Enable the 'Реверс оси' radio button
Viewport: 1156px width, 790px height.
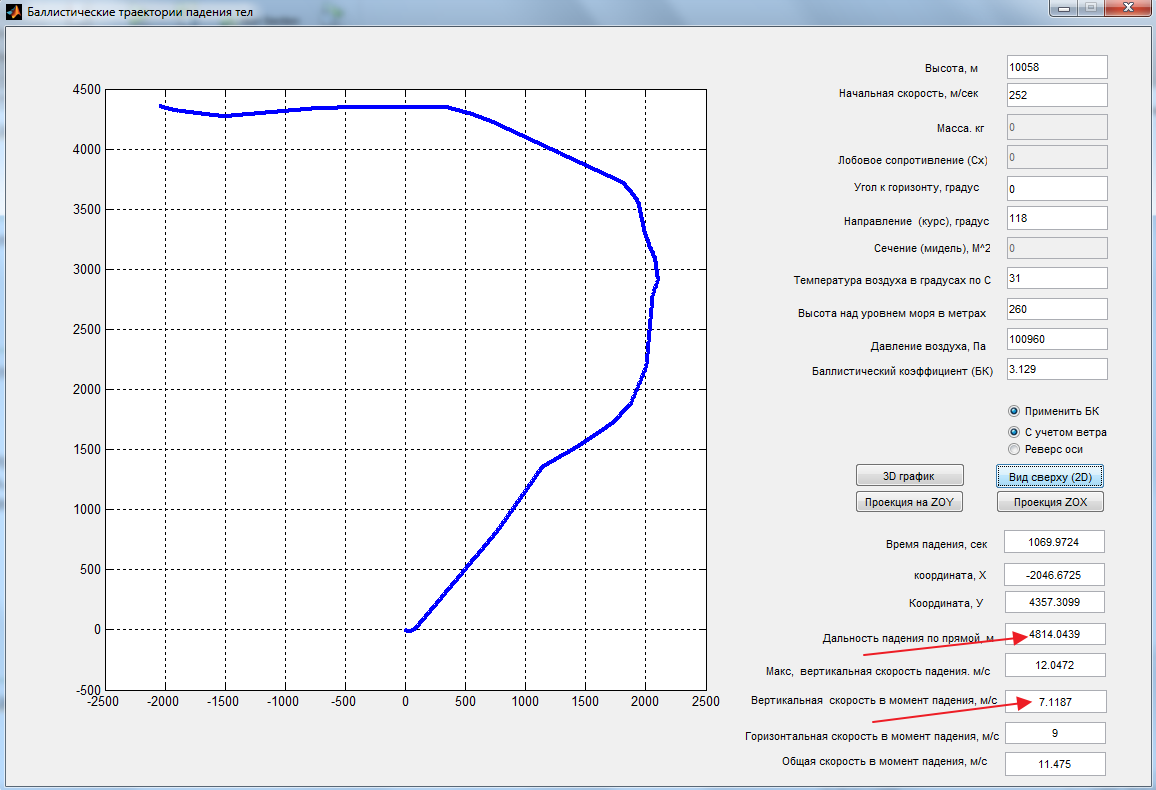pyautogui.click(x=1014, y=449)
